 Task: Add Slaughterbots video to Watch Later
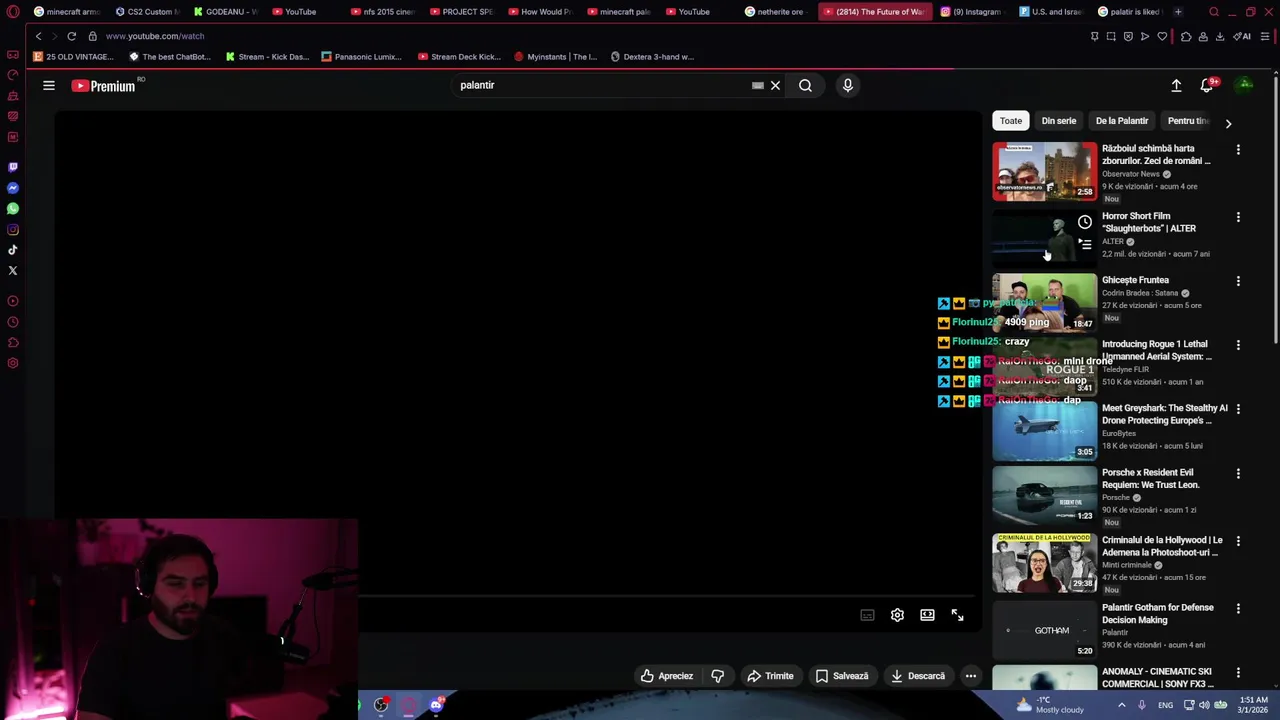pos(1085,222)
